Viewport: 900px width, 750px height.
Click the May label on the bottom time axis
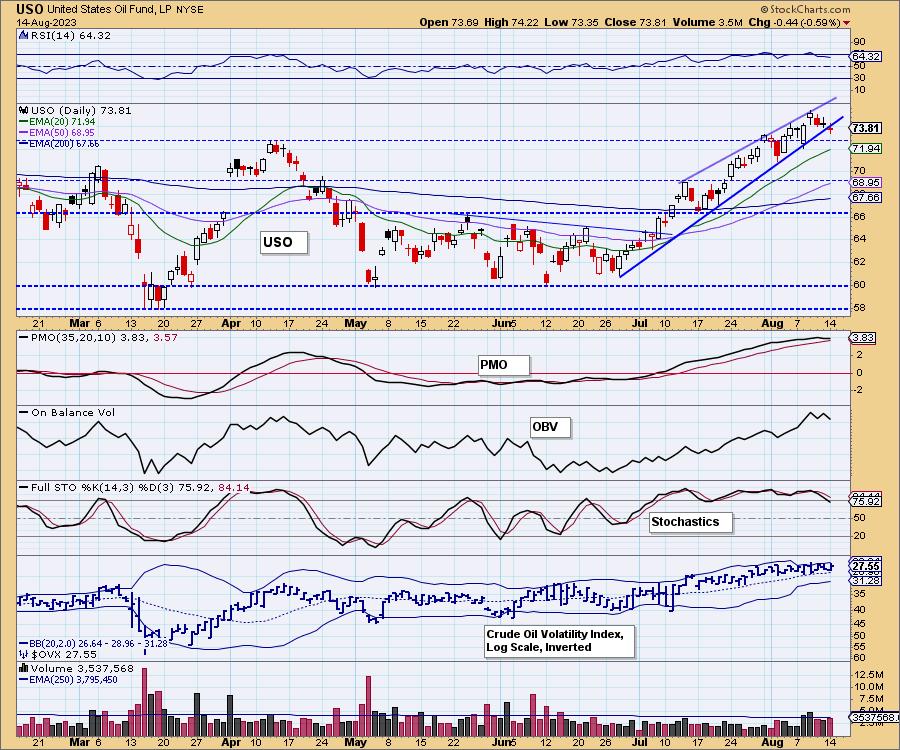click(355, 742)
